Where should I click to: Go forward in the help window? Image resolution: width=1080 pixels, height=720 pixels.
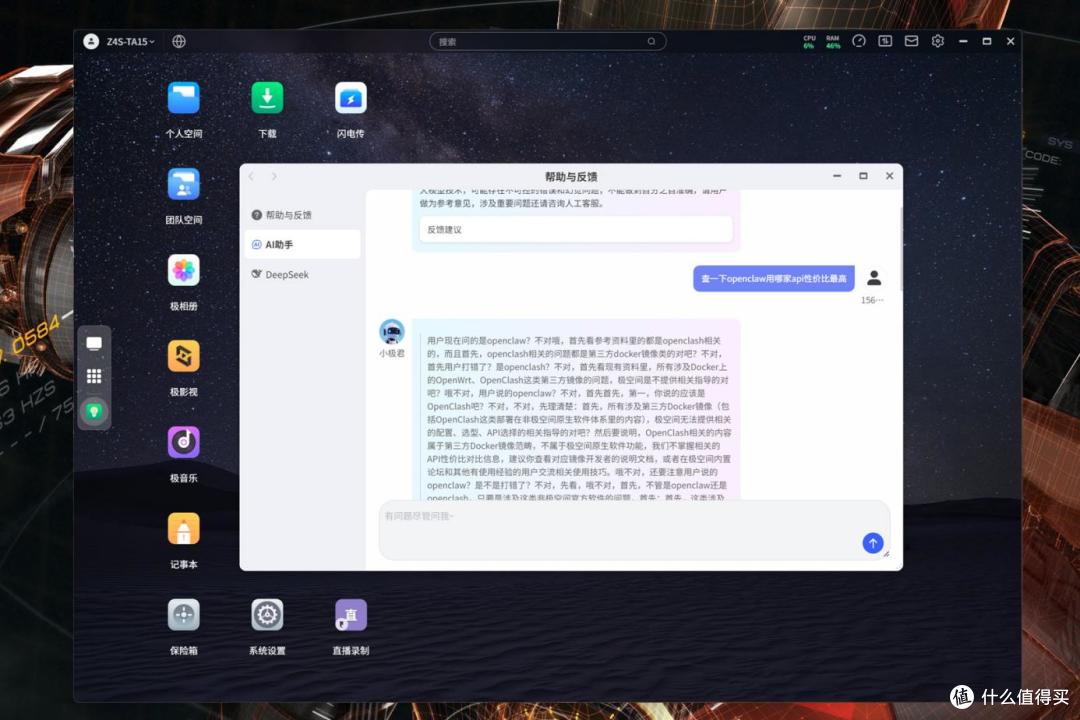(274, 176)
